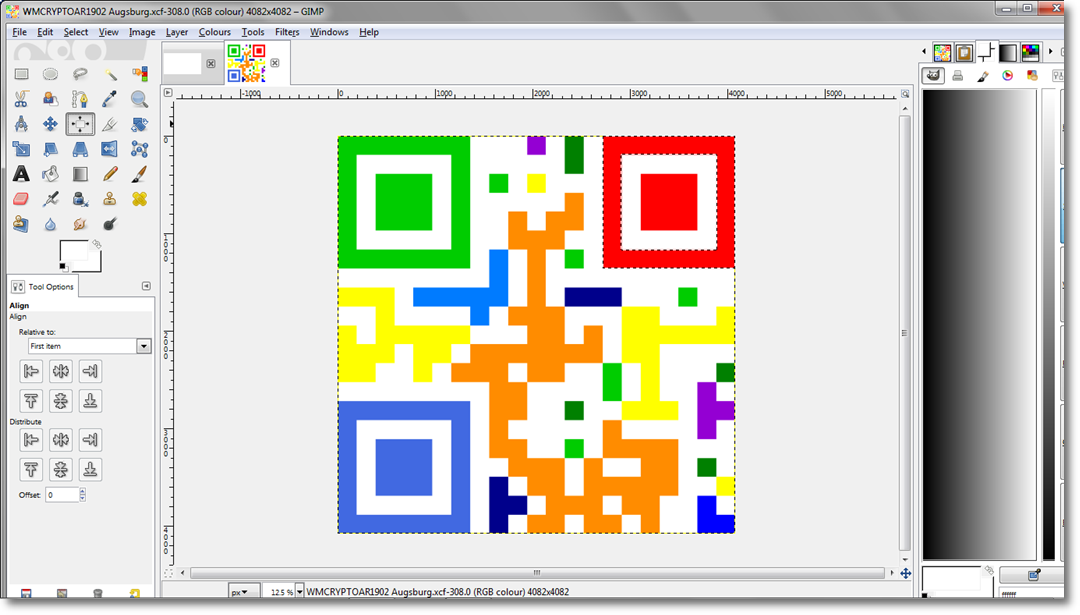The image size is (1080, 615).
Task: Open the Tool Options tab configuration menu
Action: (x=146, y=286)
